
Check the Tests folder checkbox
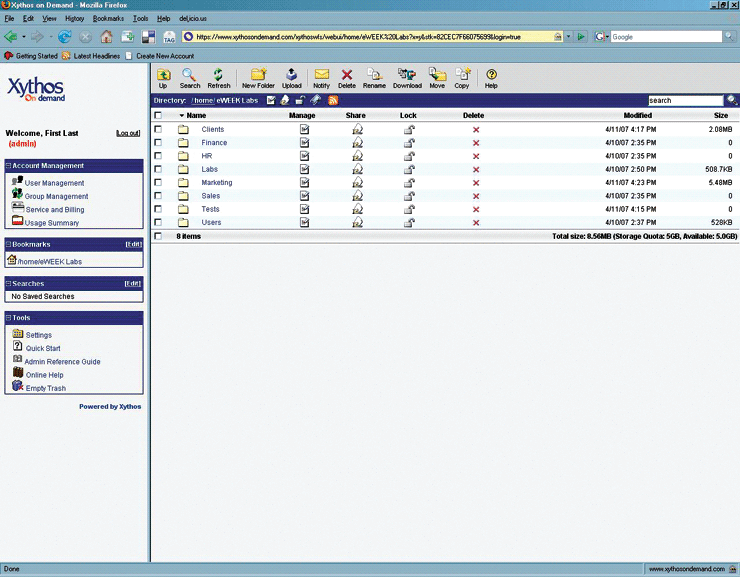[x=158, y=209]
